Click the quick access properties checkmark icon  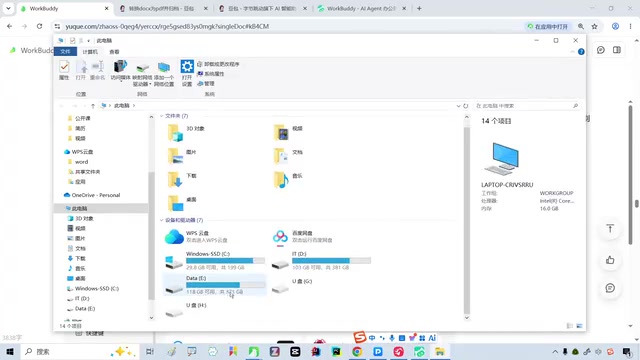[72, 40]
